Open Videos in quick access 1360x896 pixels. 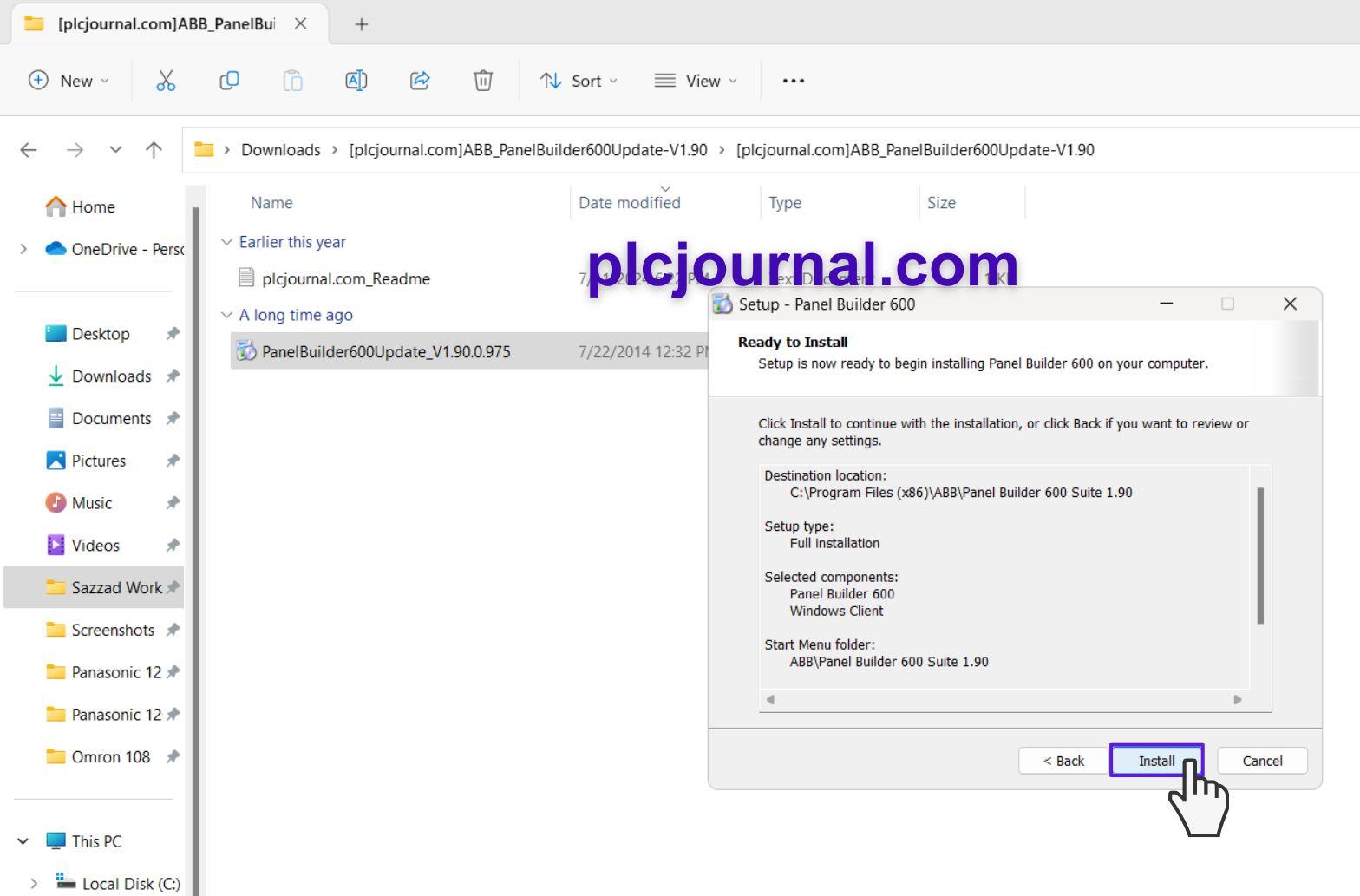click(x=95, y=546)
